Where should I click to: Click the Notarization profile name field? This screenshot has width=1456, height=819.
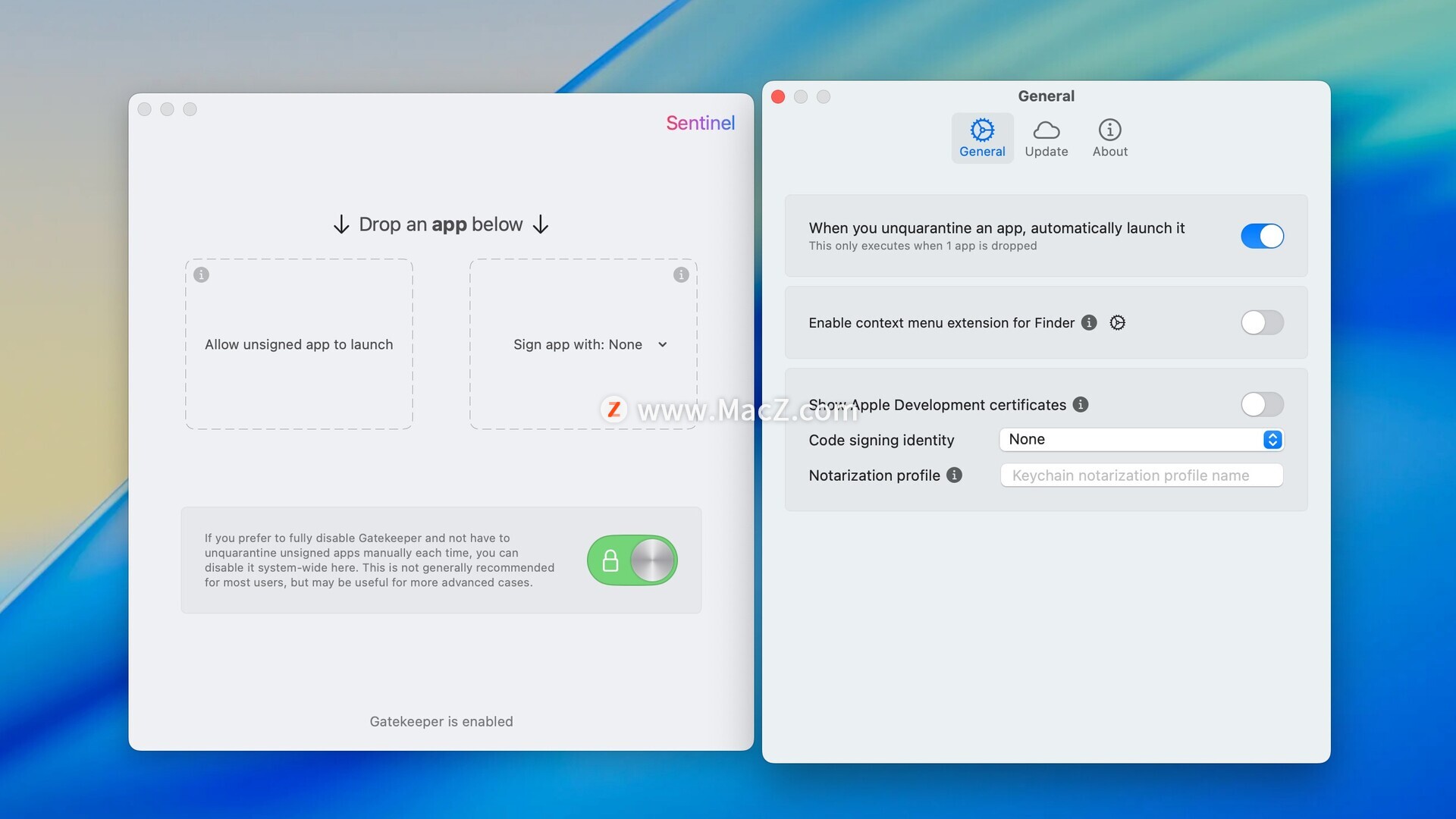[1141, 475]
